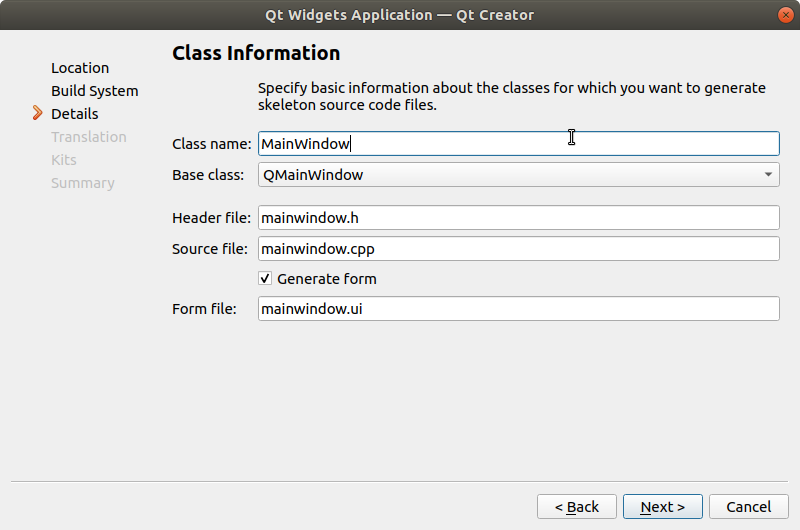Click the greyed-out Summary step
The image size is (800, 530).
(x=83, y=183)
